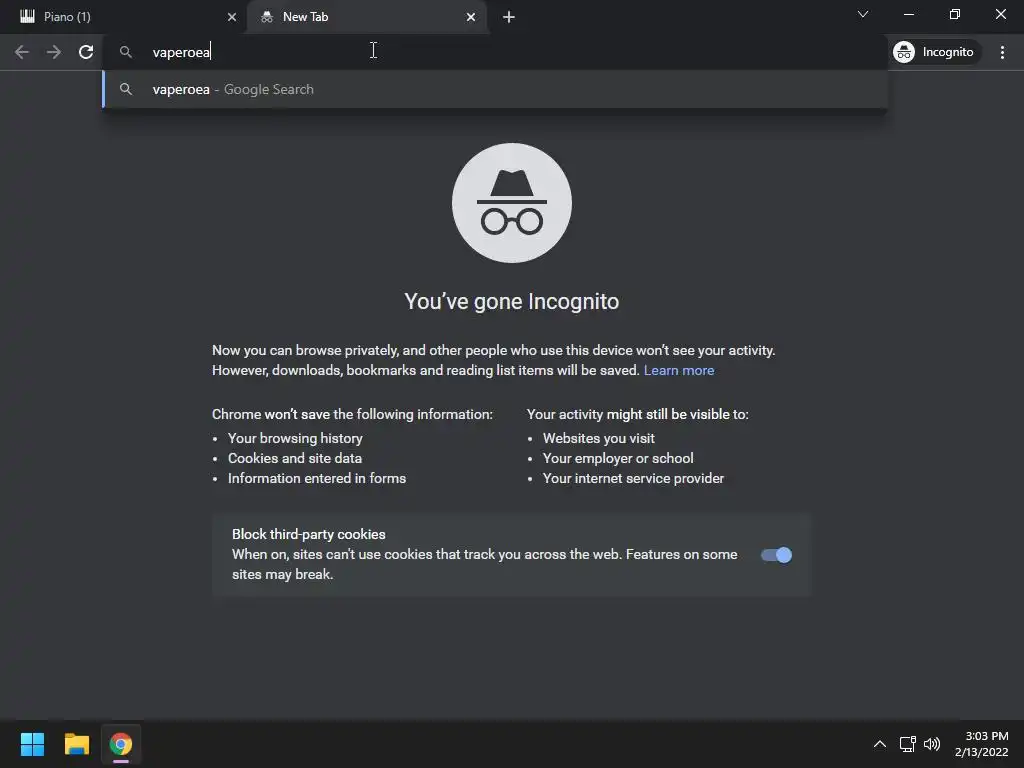The width and height of the screenshot is (1024, 768).
Task: Open the Chrome three-dot menu
Action: point(1002,52)
